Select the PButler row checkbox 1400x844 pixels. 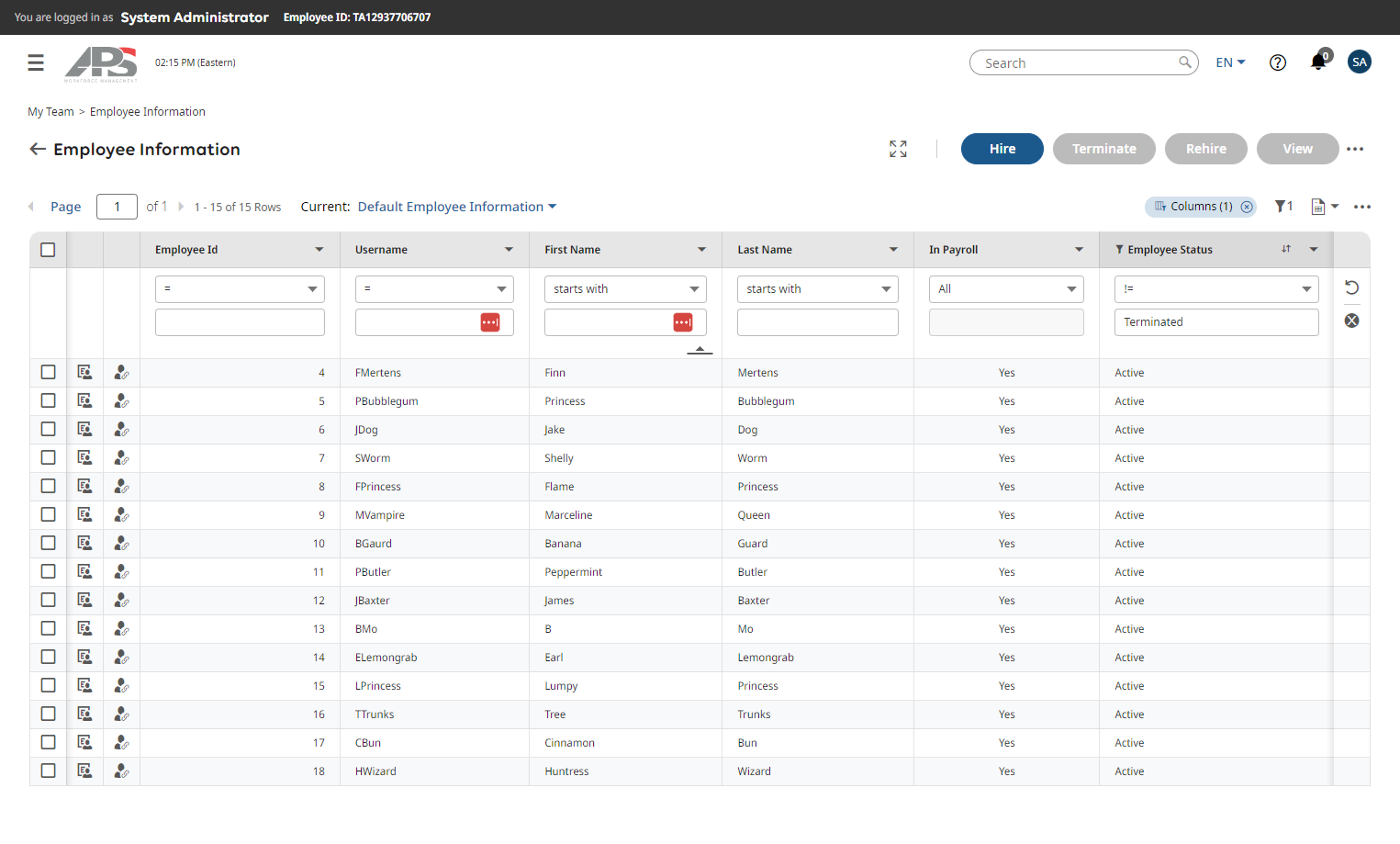(x=48, y=571)
